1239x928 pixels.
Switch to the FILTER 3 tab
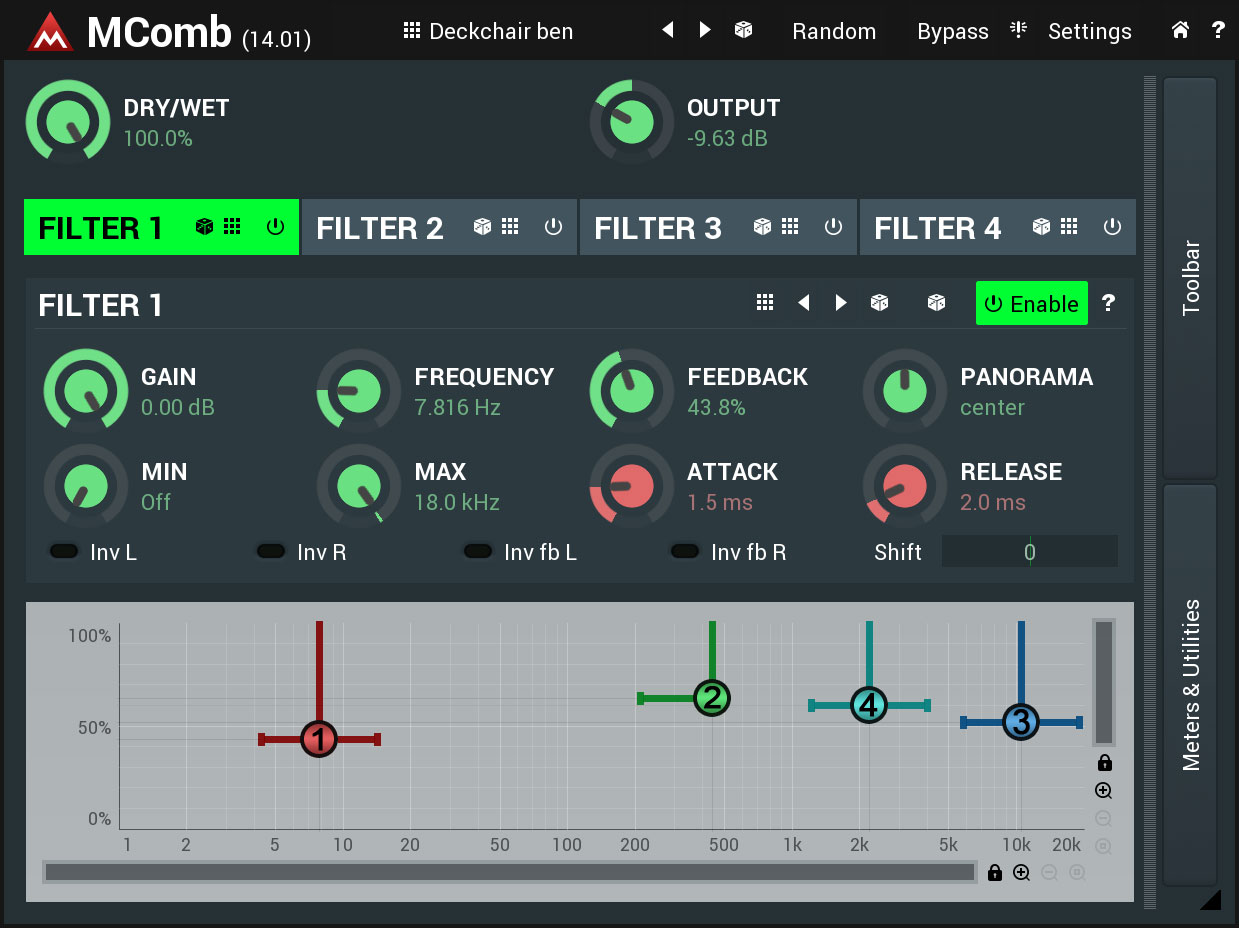(659, 227)
